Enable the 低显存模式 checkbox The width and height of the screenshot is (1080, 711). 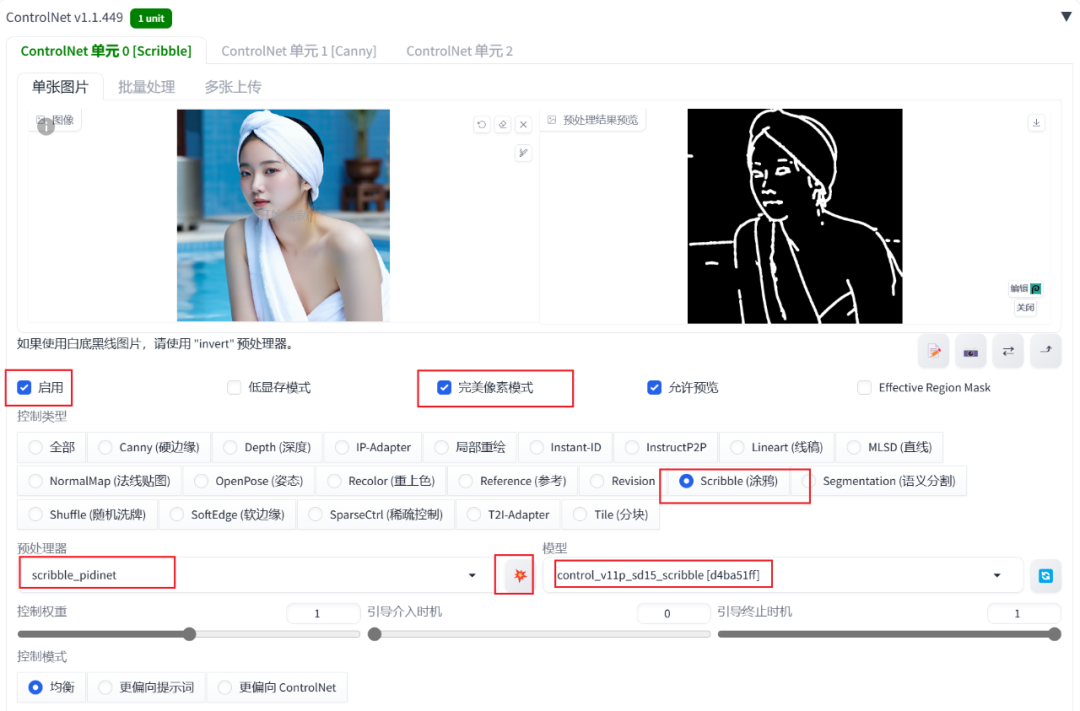(234, 387)
